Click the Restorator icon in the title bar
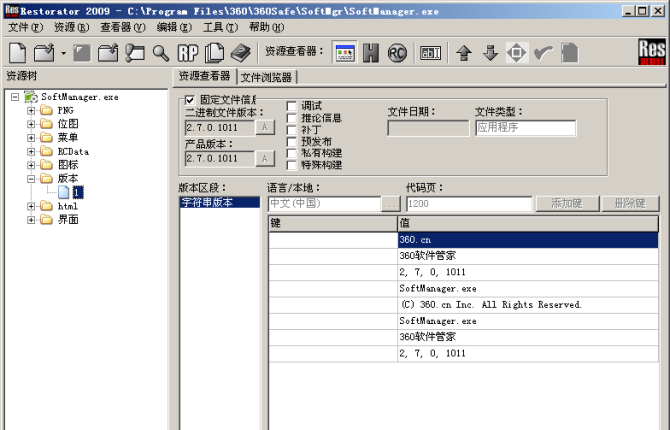 click(12, 11)
